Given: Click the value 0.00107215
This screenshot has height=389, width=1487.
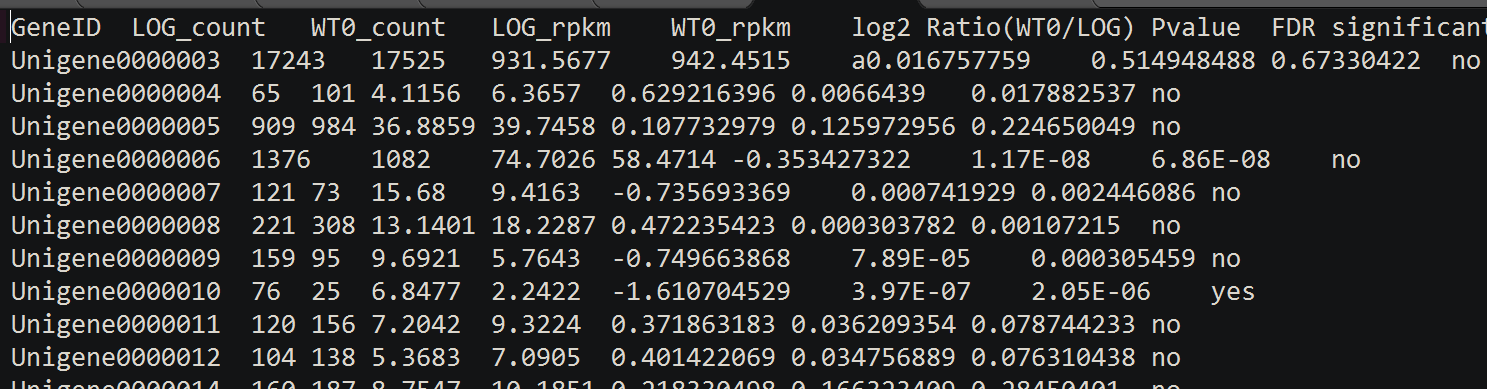Looking at the screenshot, I should (1046, 226).
